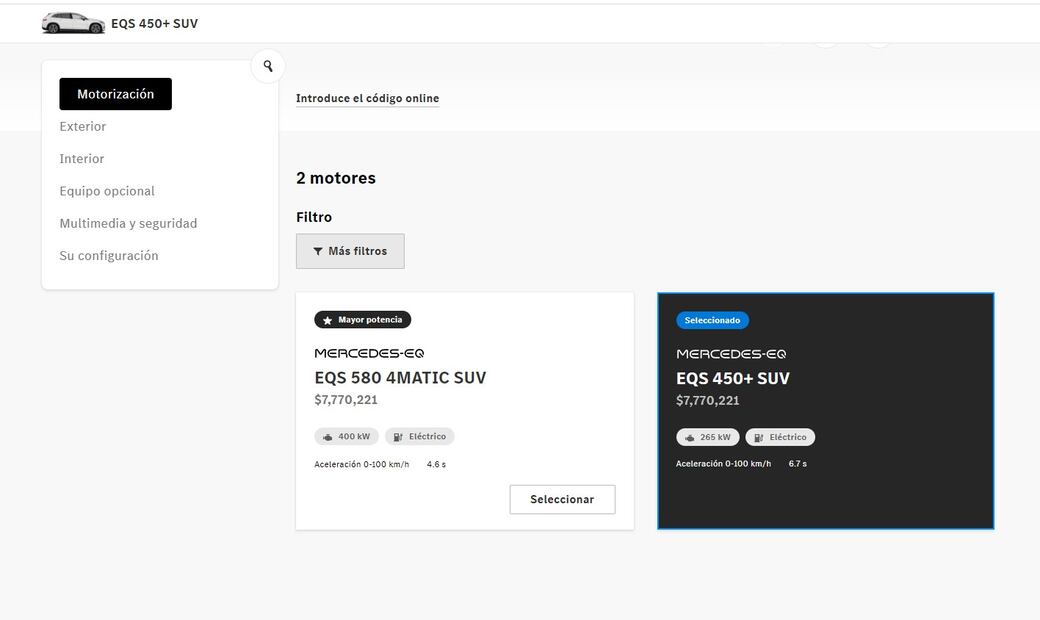Viewport: 1040px width, 620px height.
Task: Open the Introduce el código online link
Action: (367, 98)
